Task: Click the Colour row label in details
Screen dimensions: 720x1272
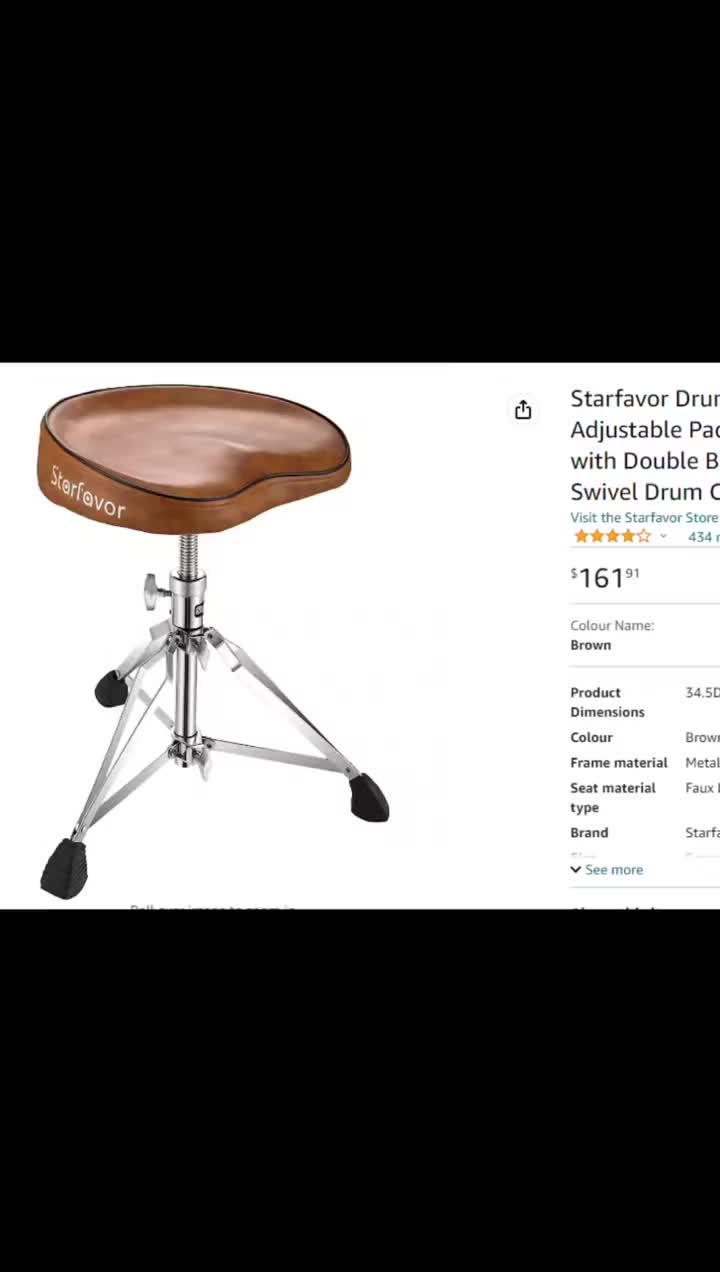Action: coord(591,738)
